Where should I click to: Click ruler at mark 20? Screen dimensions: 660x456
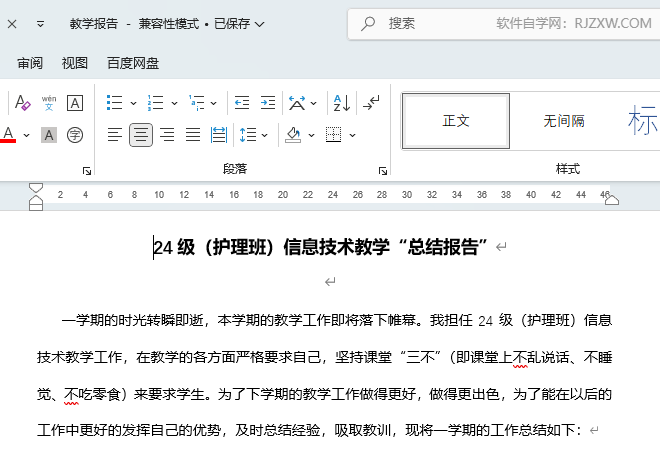click(283, 195)
